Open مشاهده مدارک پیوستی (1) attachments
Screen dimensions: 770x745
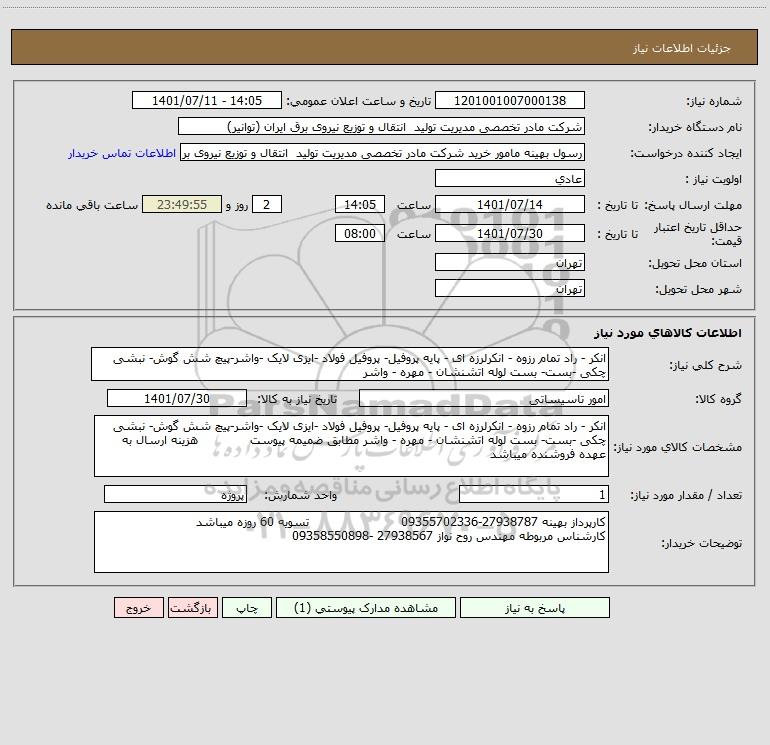(x=366, y=608)
